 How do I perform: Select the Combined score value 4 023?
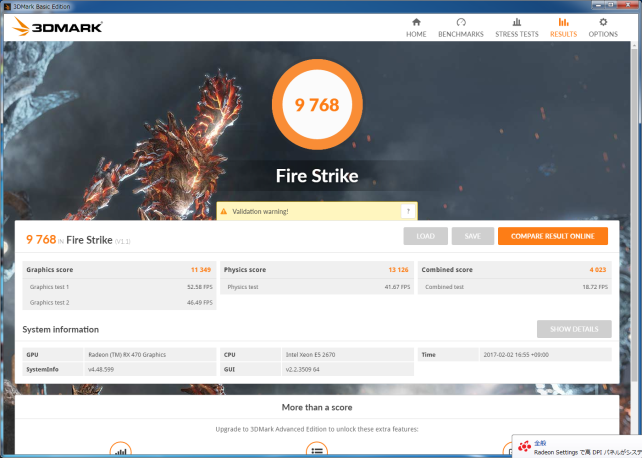[x=598, y=270]
